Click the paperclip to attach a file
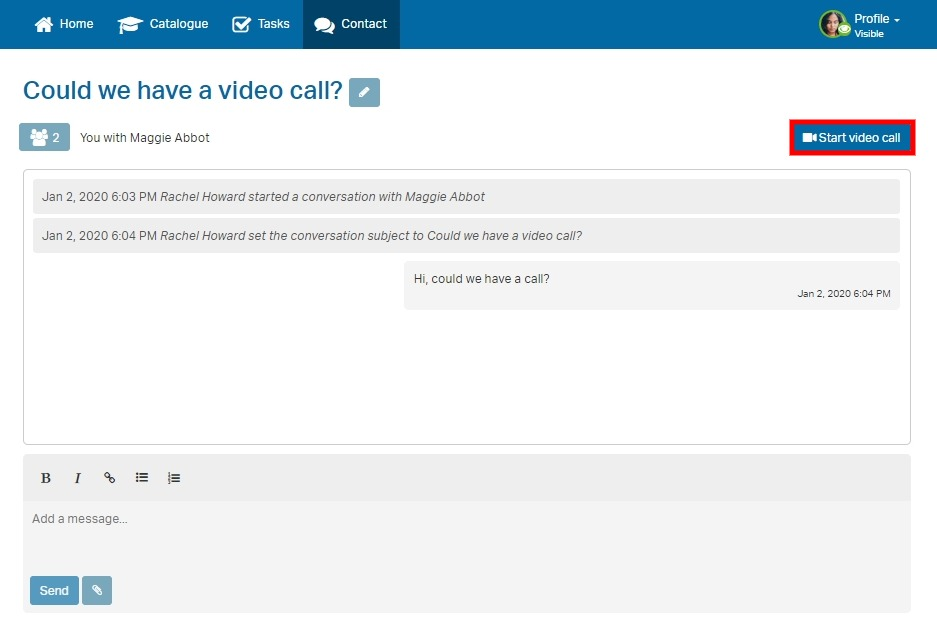Viewport: 937px width, 628px height. (x=97, y=590)
